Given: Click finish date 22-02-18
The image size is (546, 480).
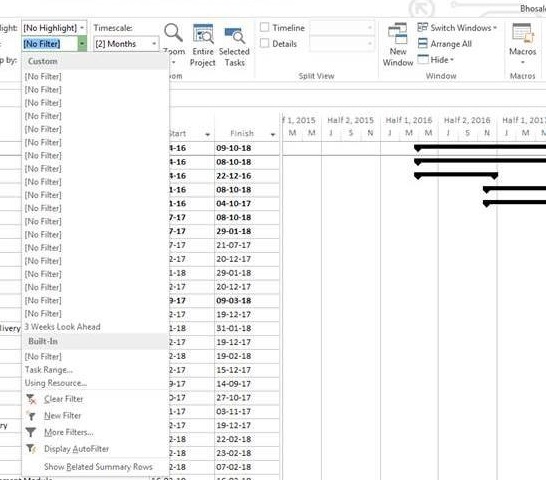Looking at the screenshot, I should click(234, 439).
